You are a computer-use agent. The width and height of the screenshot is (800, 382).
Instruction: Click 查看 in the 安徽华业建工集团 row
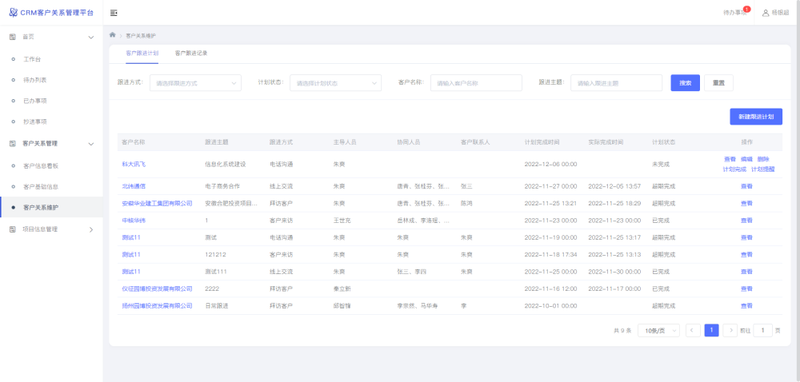pos(746,203)
